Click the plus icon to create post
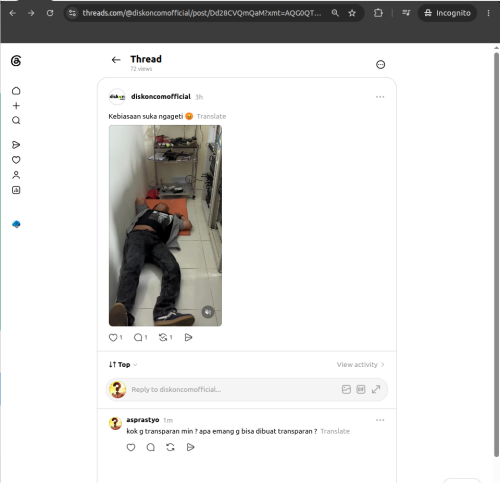Screen dimensions: 500x483 pos(16,106)
